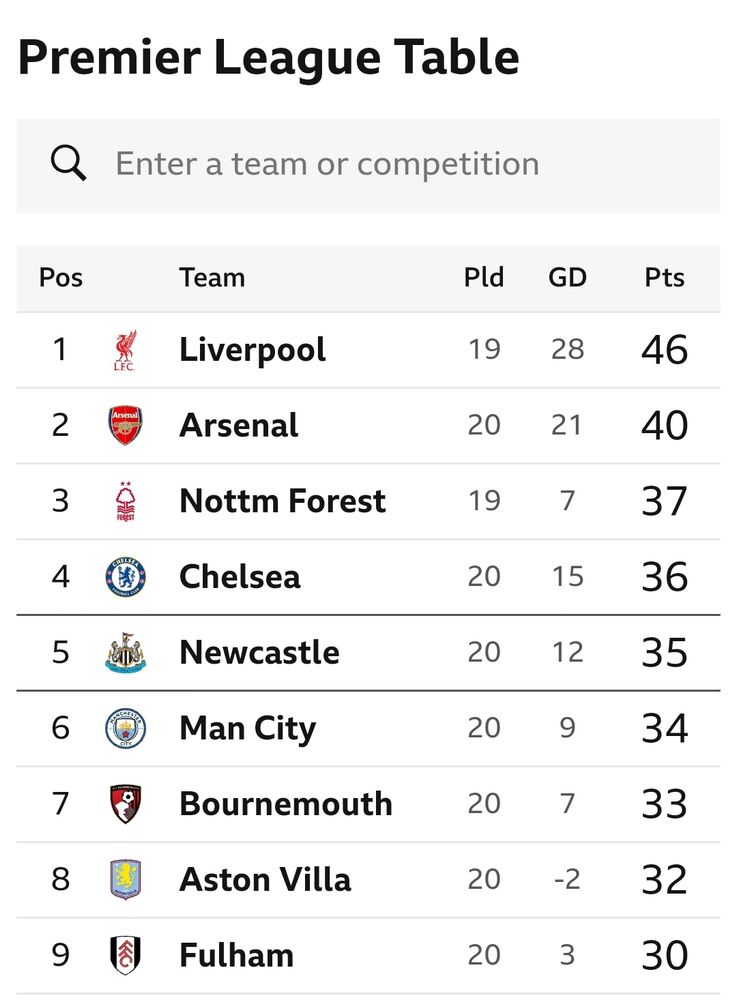Click the Nottingham Forest tree crest
The height and width of the screenshot is (1000, 737).
click(x=126, y=501)
